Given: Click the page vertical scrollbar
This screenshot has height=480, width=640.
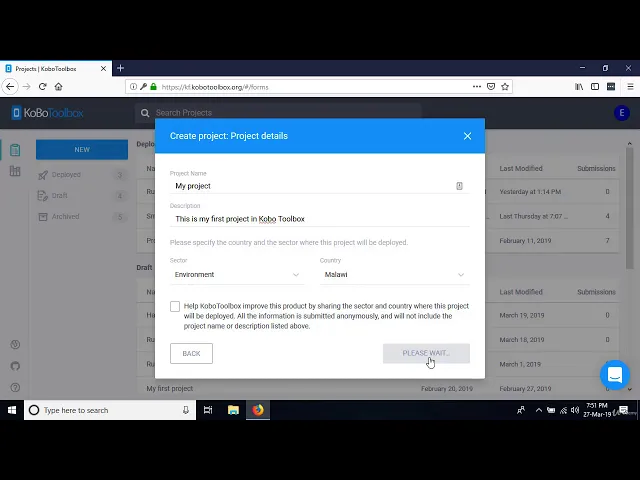Looking at the screenshot, I should pos(629,208).
